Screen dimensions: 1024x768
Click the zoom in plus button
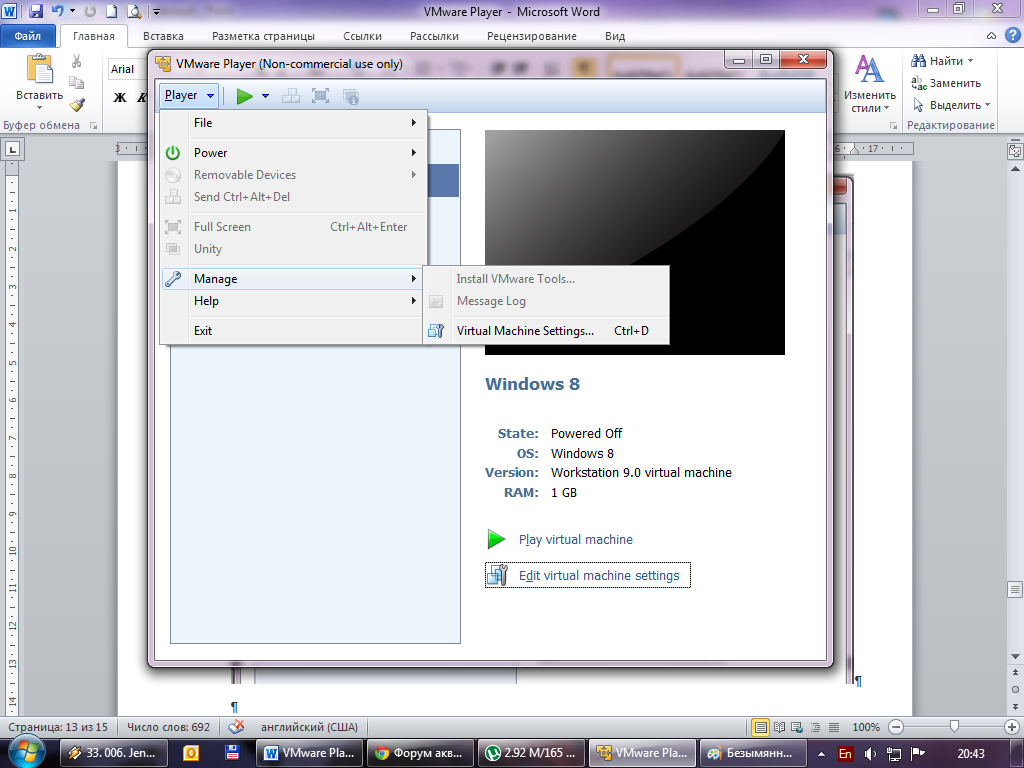(x=1012, y=727)
